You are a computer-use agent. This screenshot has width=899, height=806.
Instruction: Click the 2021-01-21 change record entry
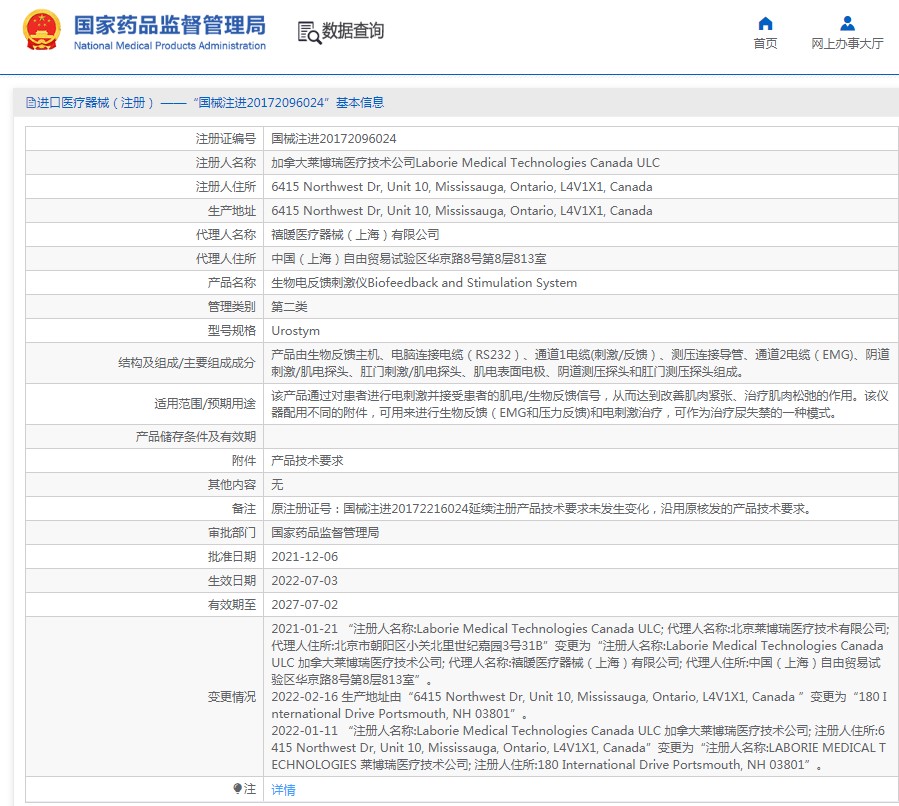point(580,654)
